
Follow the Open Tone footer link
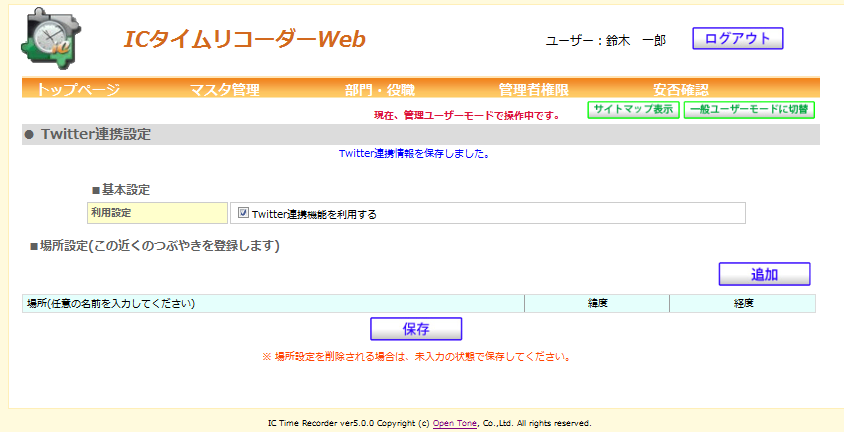coord(455,423)
